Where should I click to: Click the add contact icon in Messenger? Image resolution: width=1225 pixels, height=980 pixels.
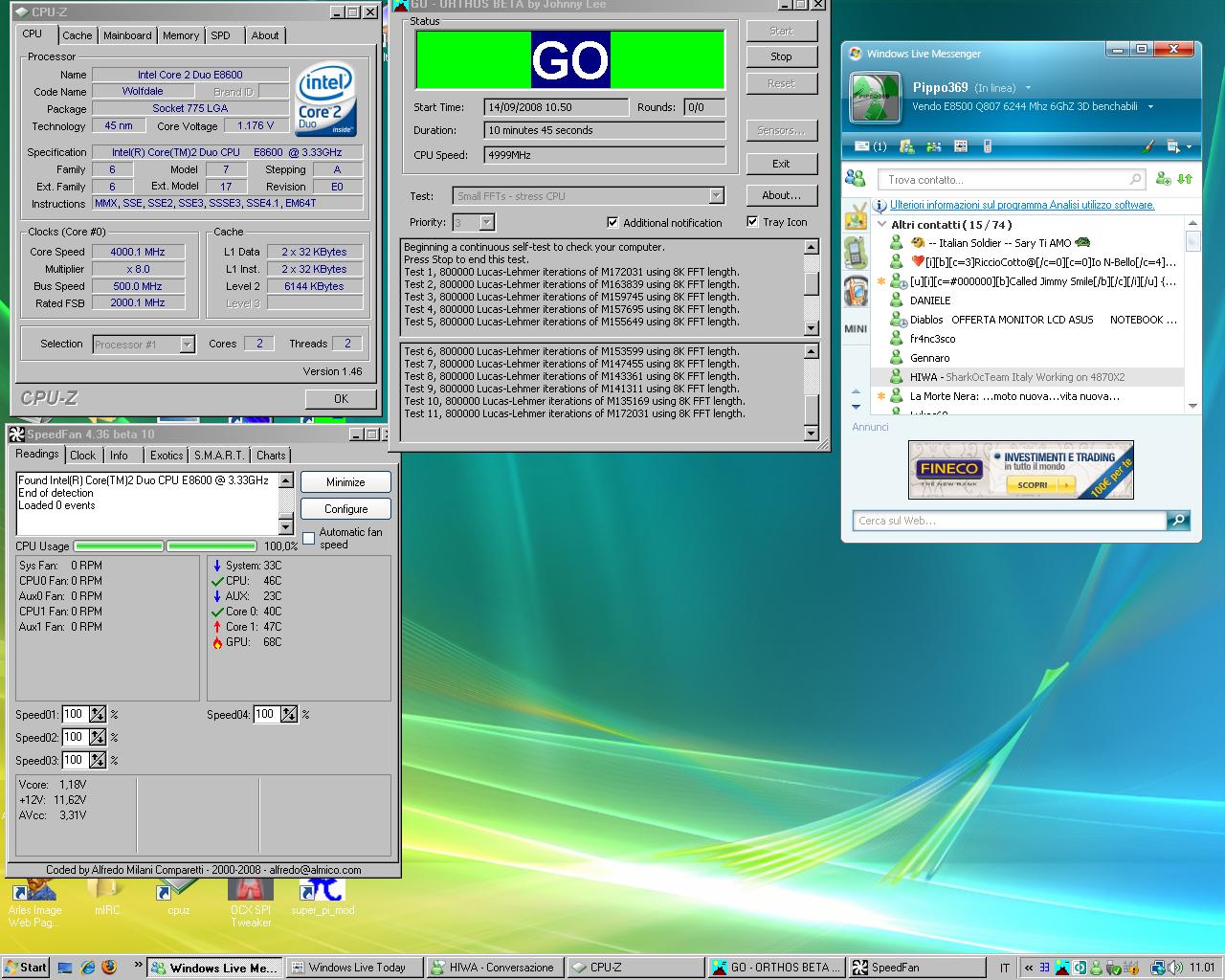1163,178
